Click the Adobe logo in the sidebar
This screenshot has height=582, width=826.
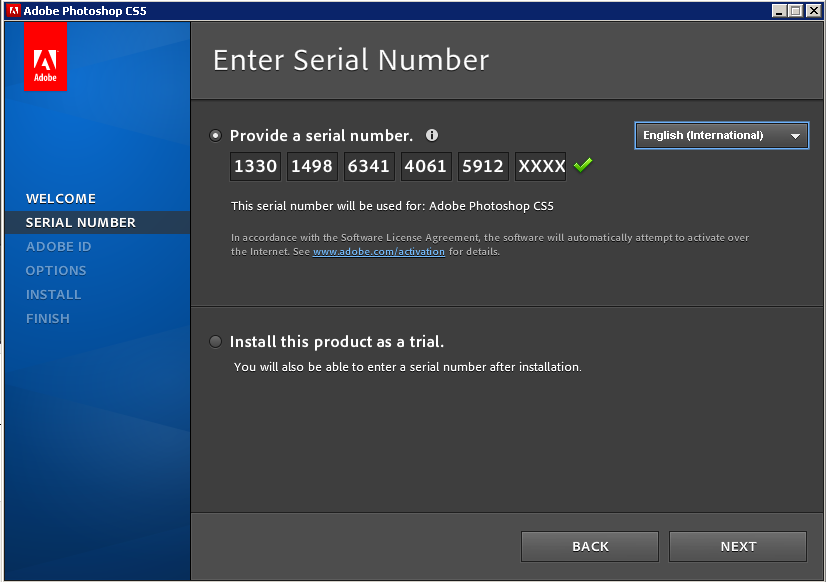coord(45,56)
